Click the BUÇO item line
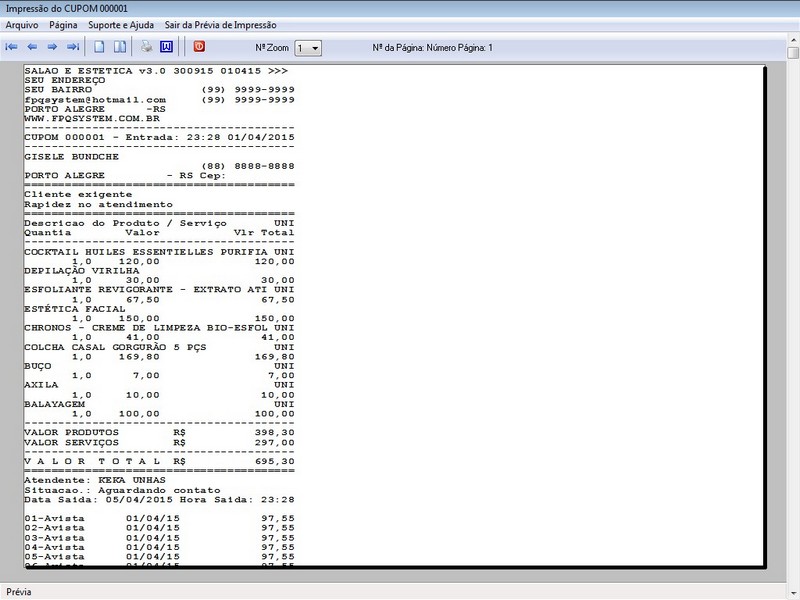Image resolution: width=800 pixels, height=600 pixels. pyautogui.click(x=159, y=366)
